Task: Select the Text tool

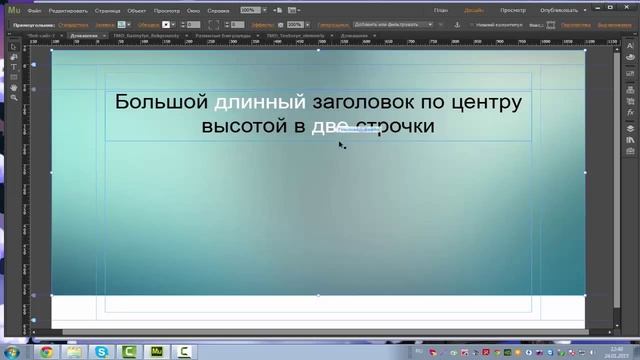Action: (x=13, y=67)
